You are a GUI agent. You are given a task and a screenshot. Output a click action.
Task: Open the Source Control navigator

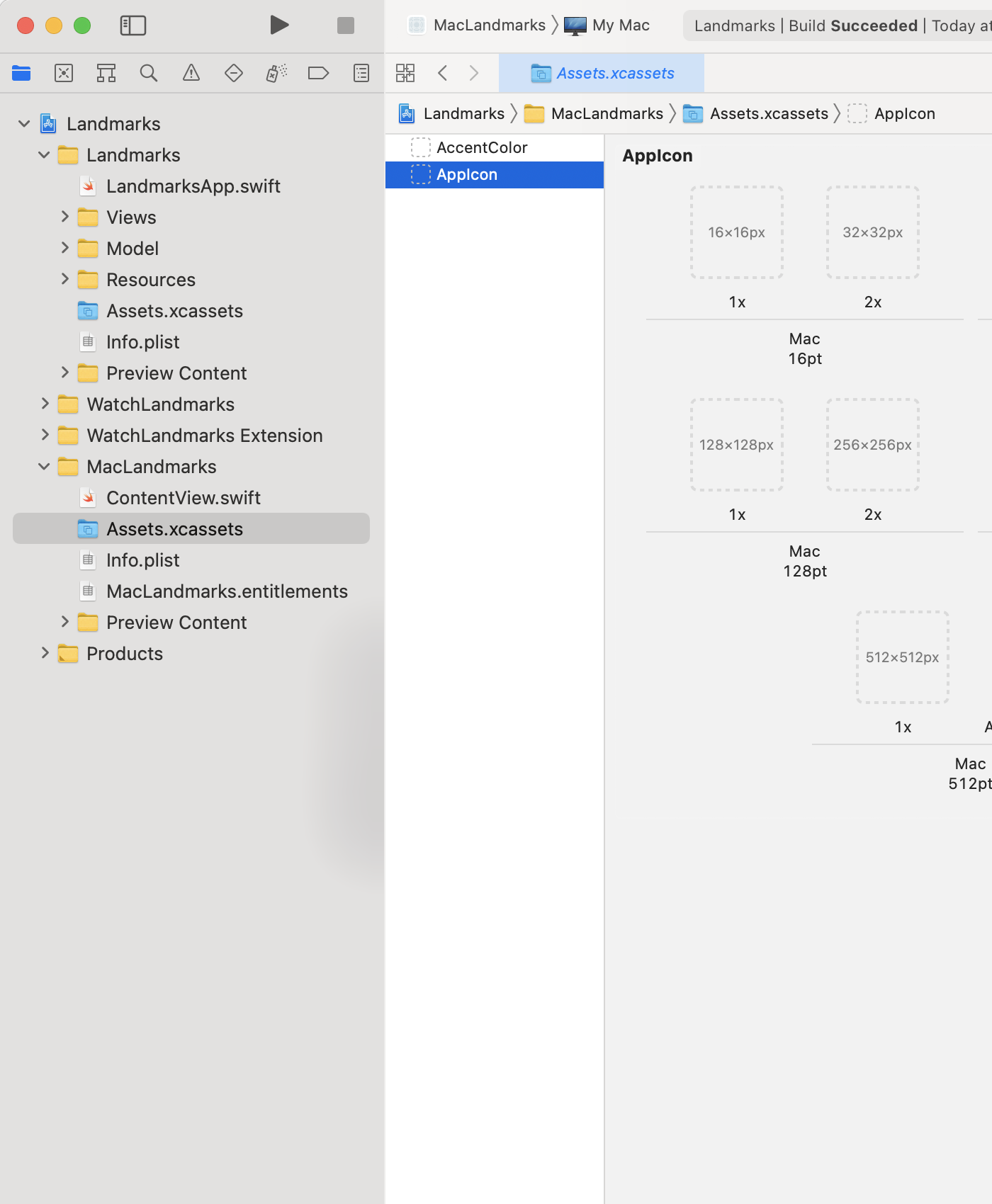pyautogui.click(x=64, y=73)
